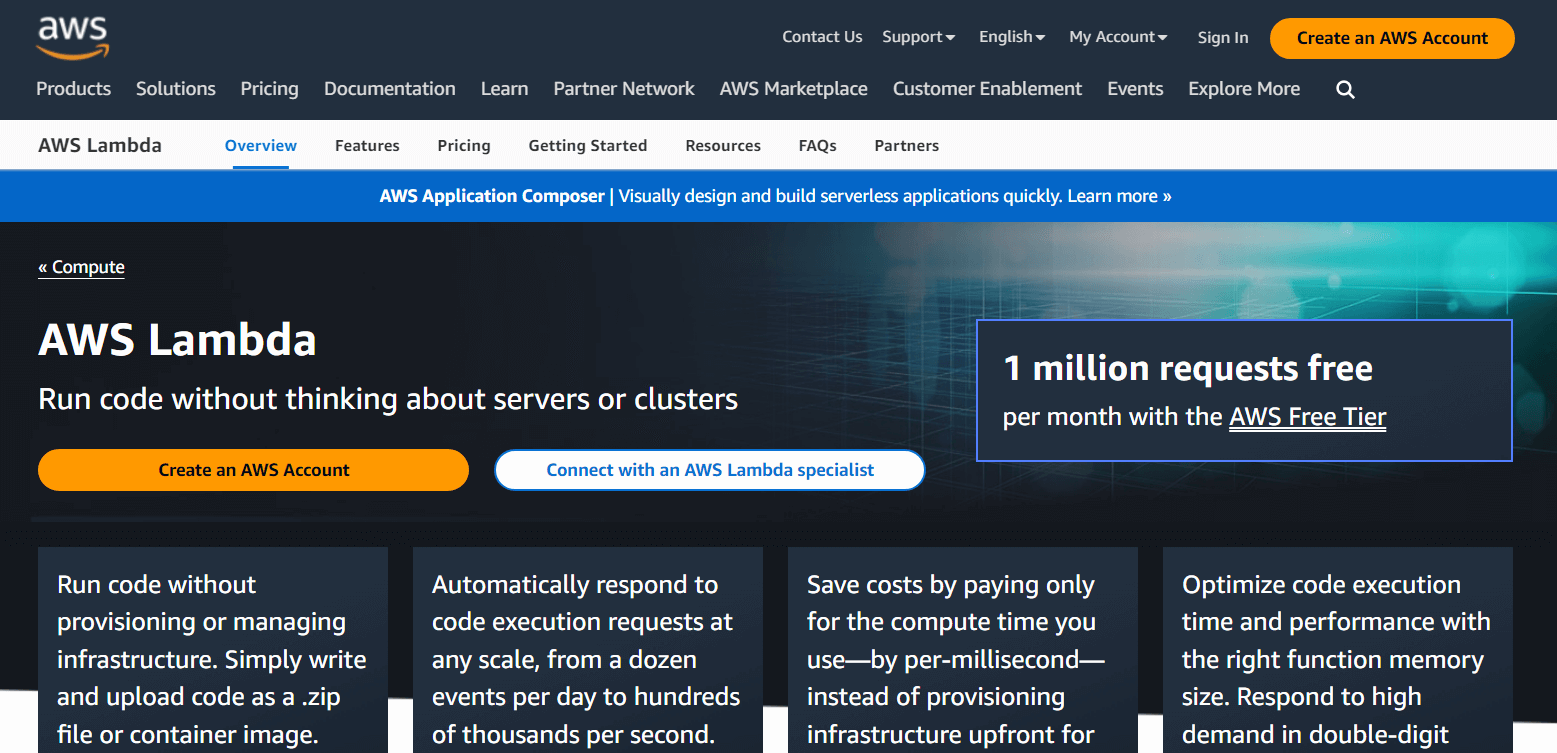
Task: Select the Features tab
Action: click(367, 145)
